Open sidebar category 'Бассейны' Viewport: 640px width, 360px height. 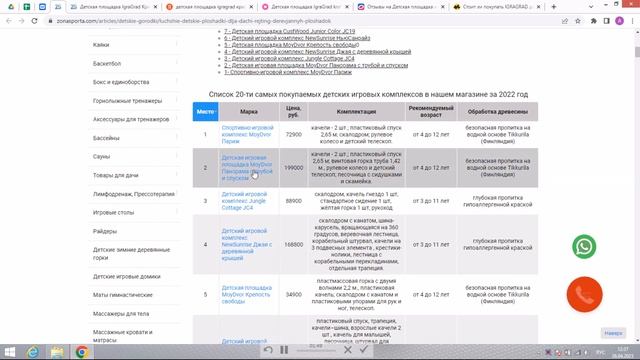coord(106,138)
